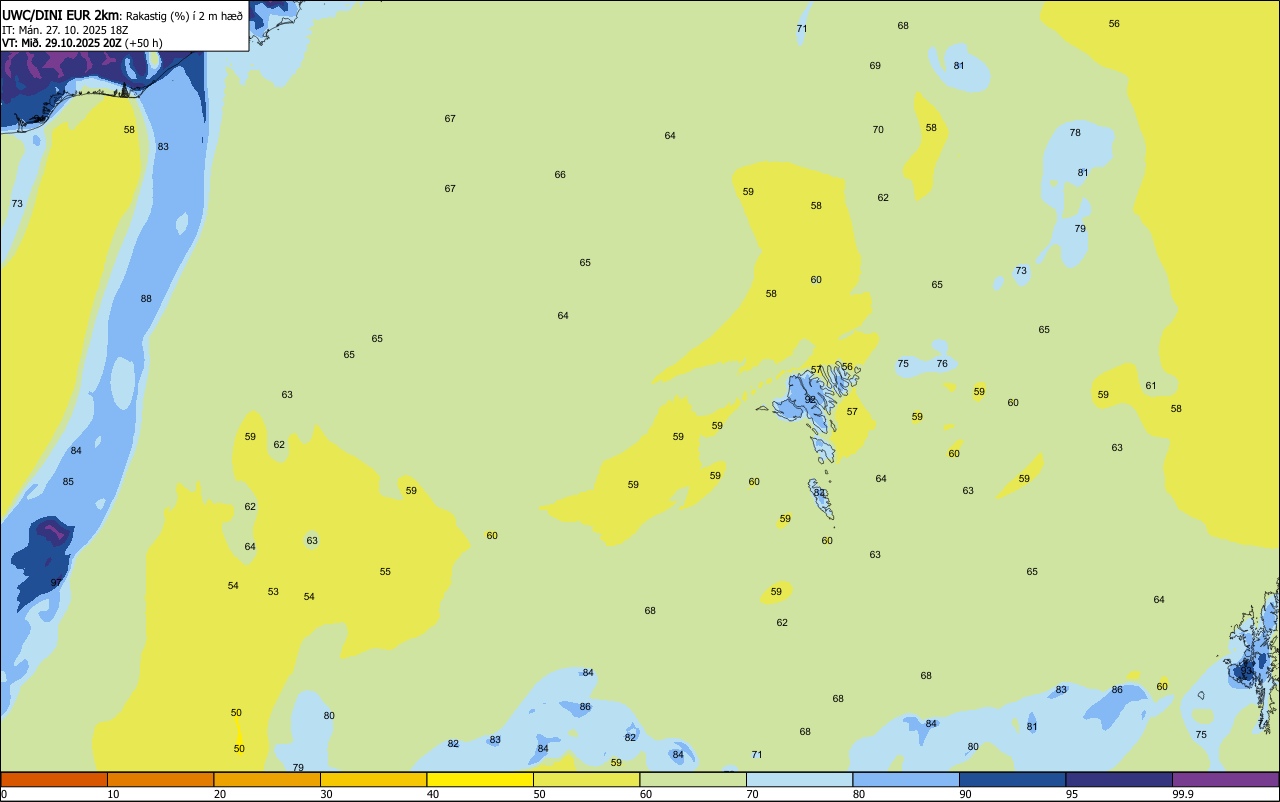1280x802 pixels.
Task: Click the legend tick label "99.9"
Action: 1183,794
